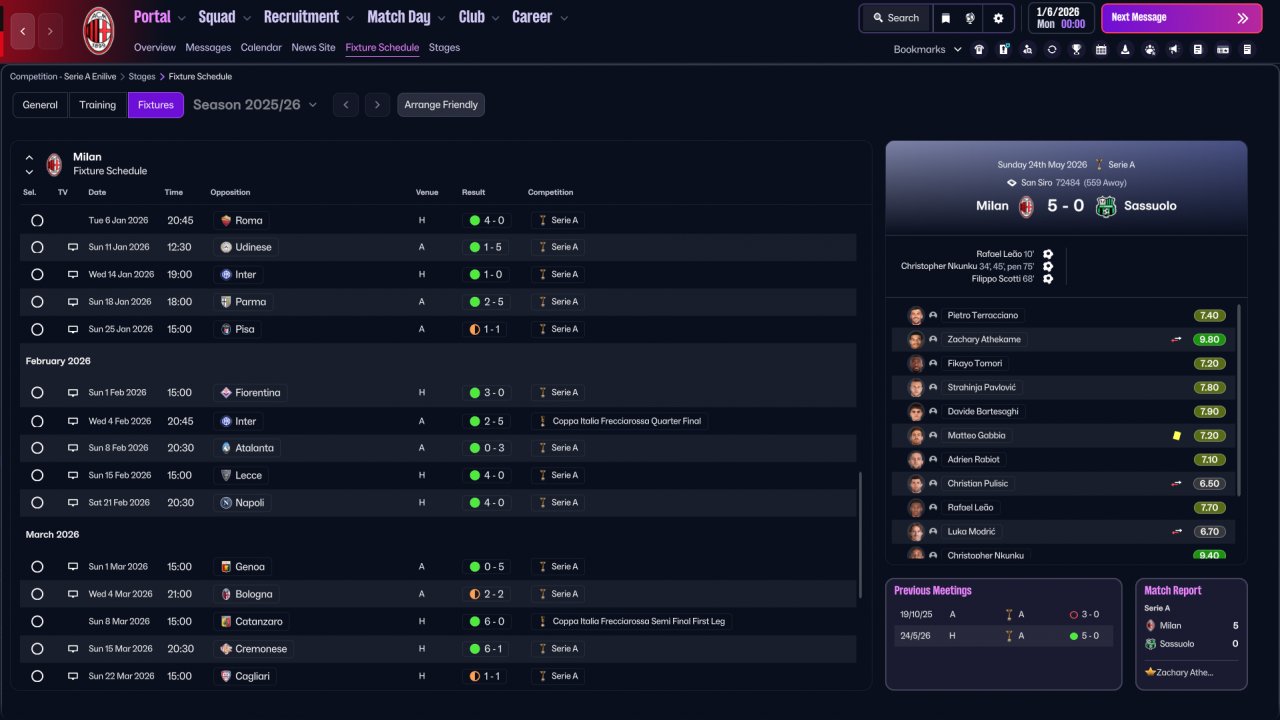Screen dimensions: 1280x720
Task: Select the Cagliari fixture radio button
Action: 37,676
